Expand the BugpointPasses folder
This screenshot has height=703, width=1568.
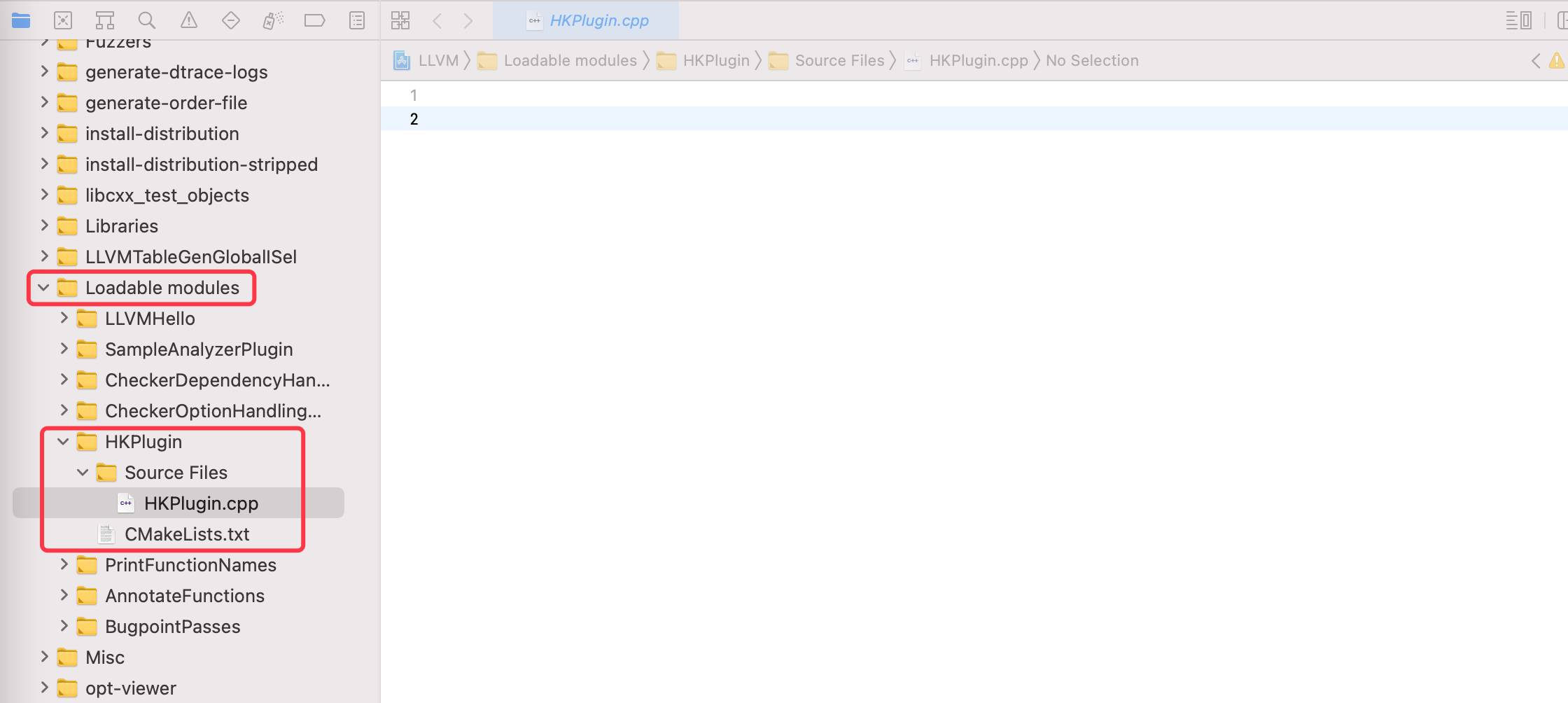[64, 626]
